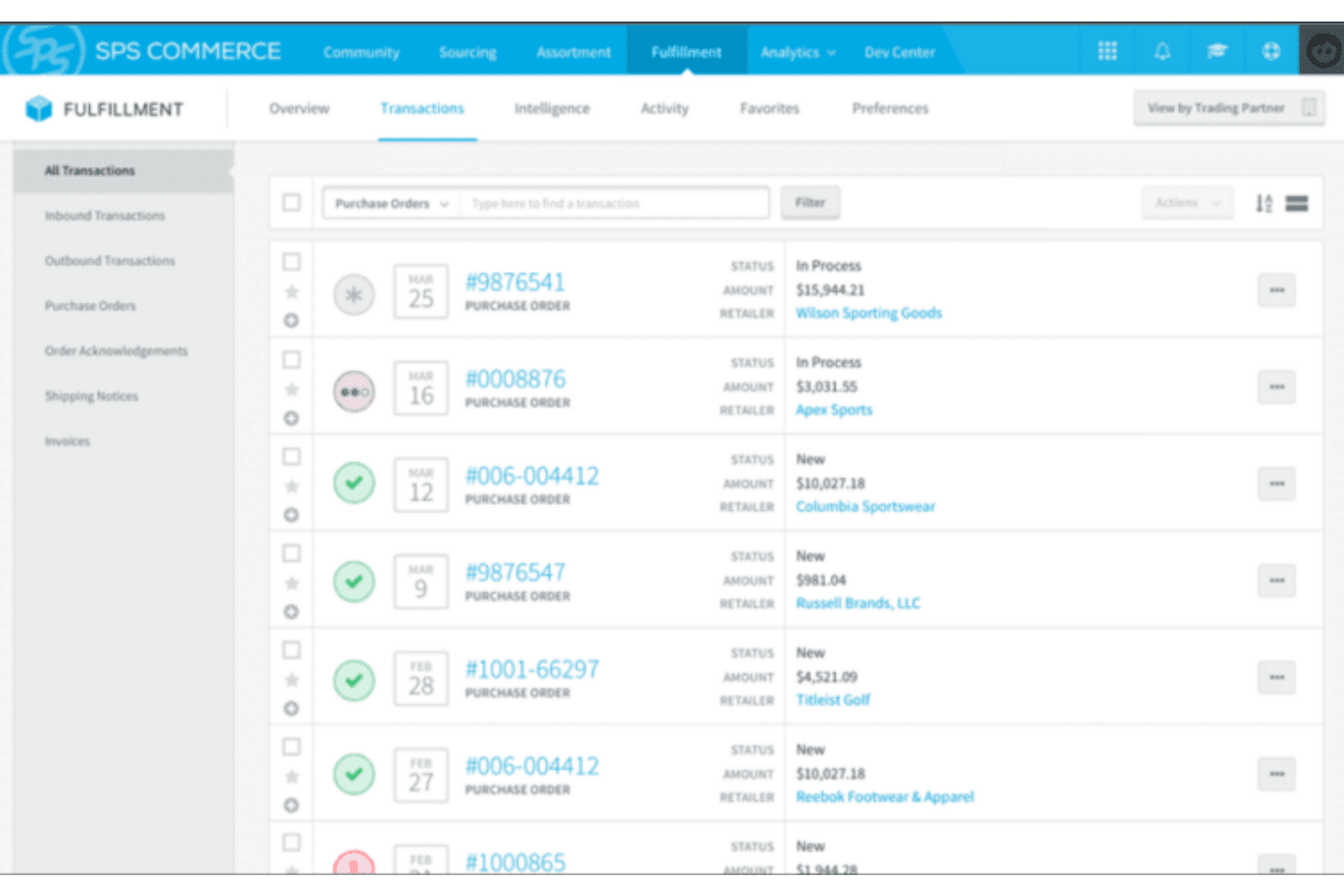Toggle View by Trading Partner

pos(1229,108)
